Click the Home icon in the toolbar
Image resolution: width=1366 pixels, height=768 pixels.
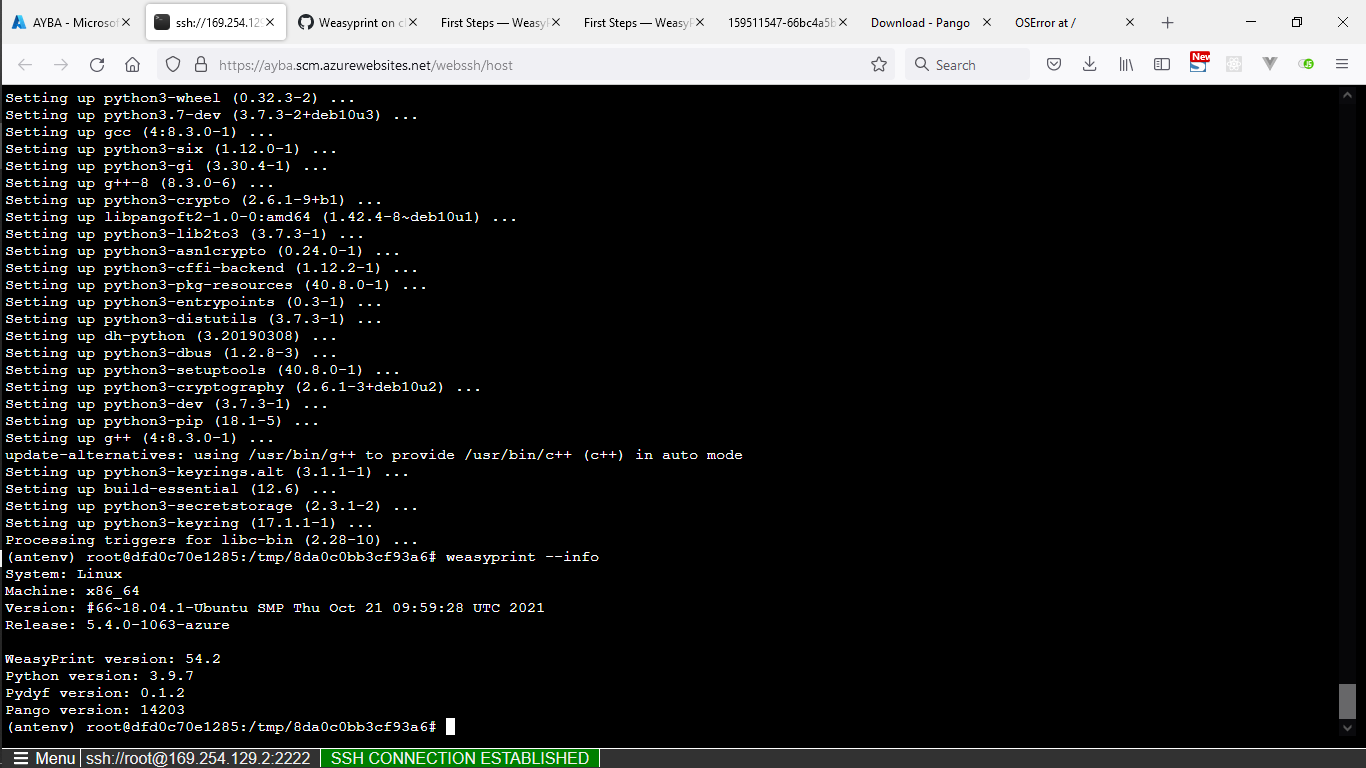point(131,64)
